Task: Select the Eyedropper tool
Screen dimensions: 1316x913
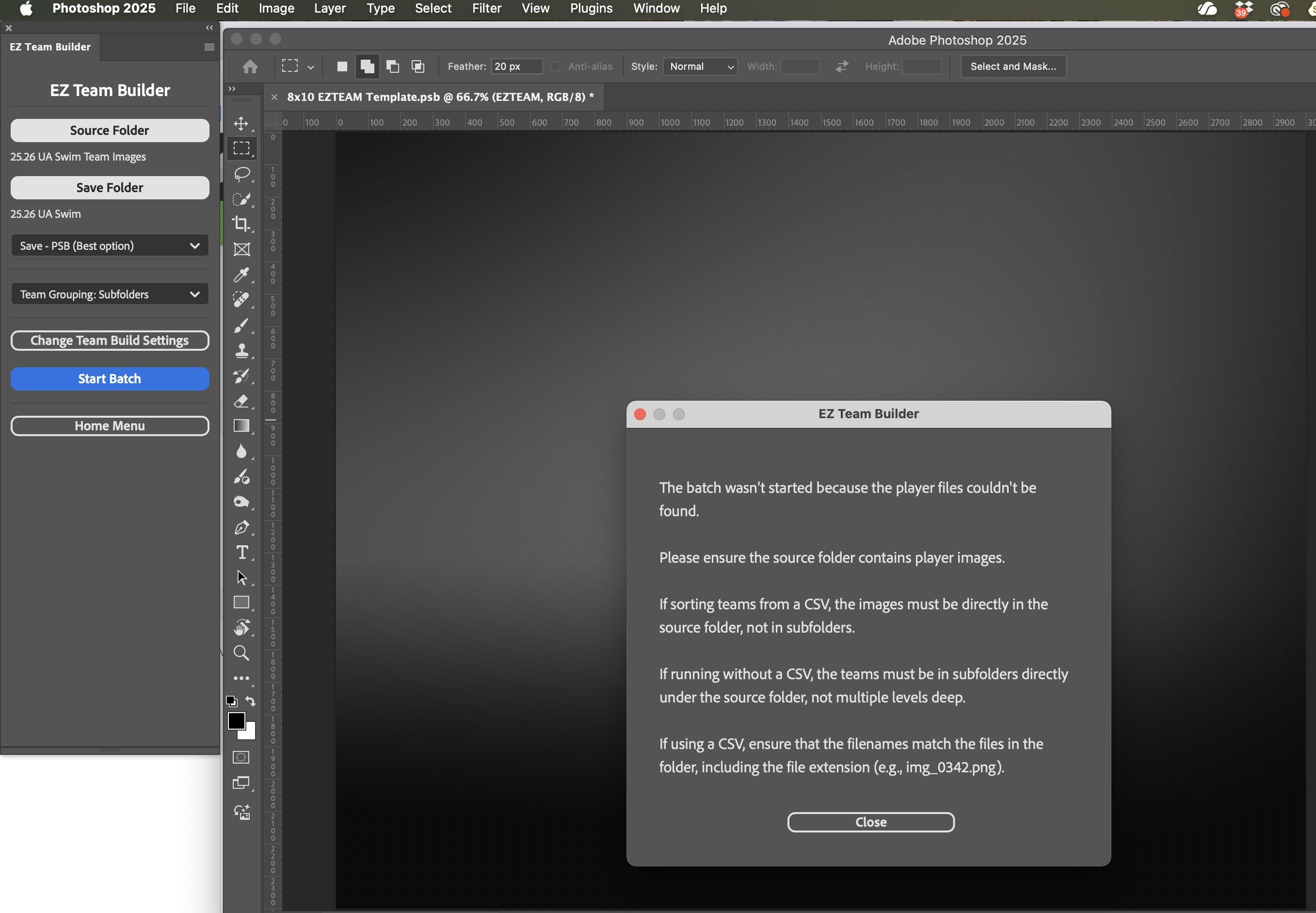Action: 241,275
